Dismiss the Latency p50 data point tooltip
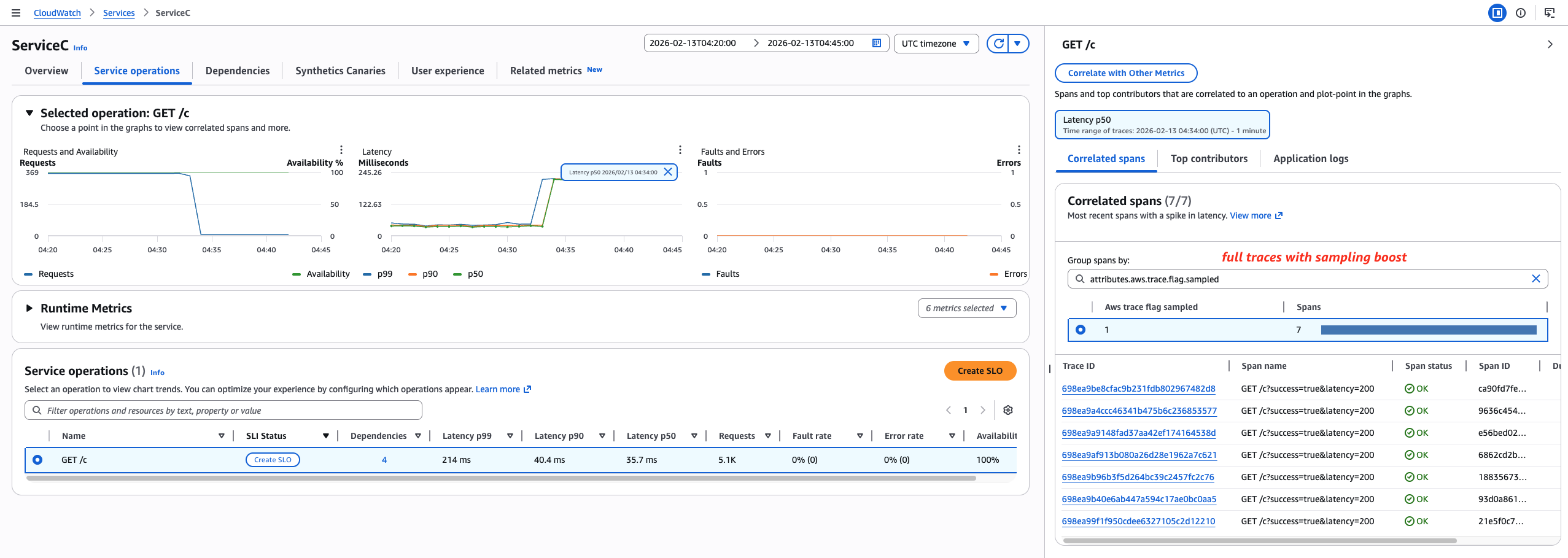The width and height of the screenshot is (1568, 558). (x=668, y=172)
